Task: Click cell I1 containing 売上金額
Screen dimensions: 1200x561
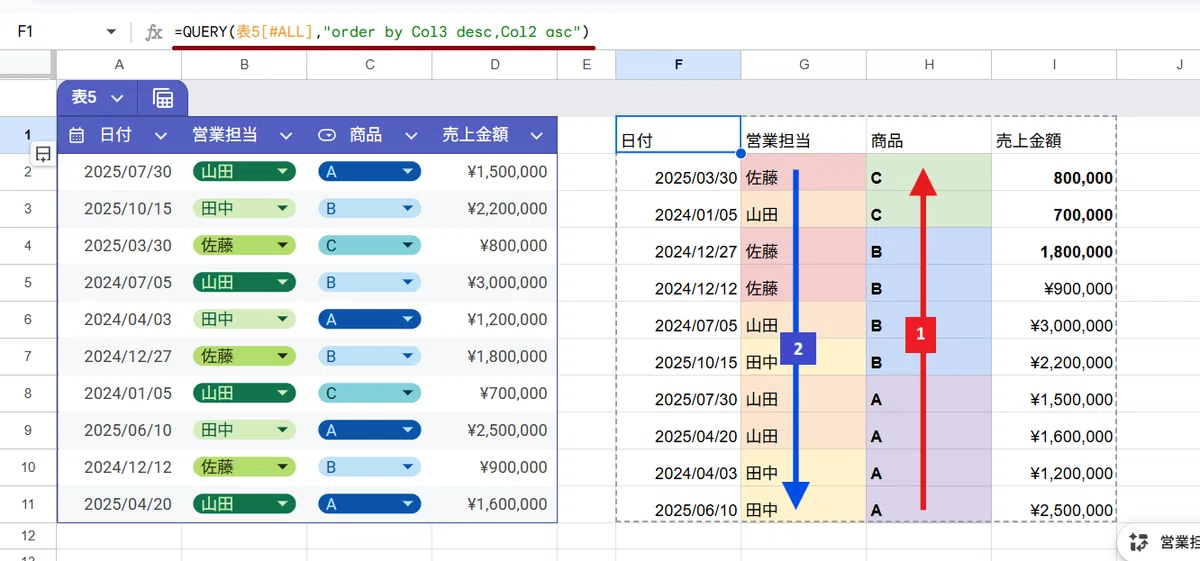Action: point(1054,135)
